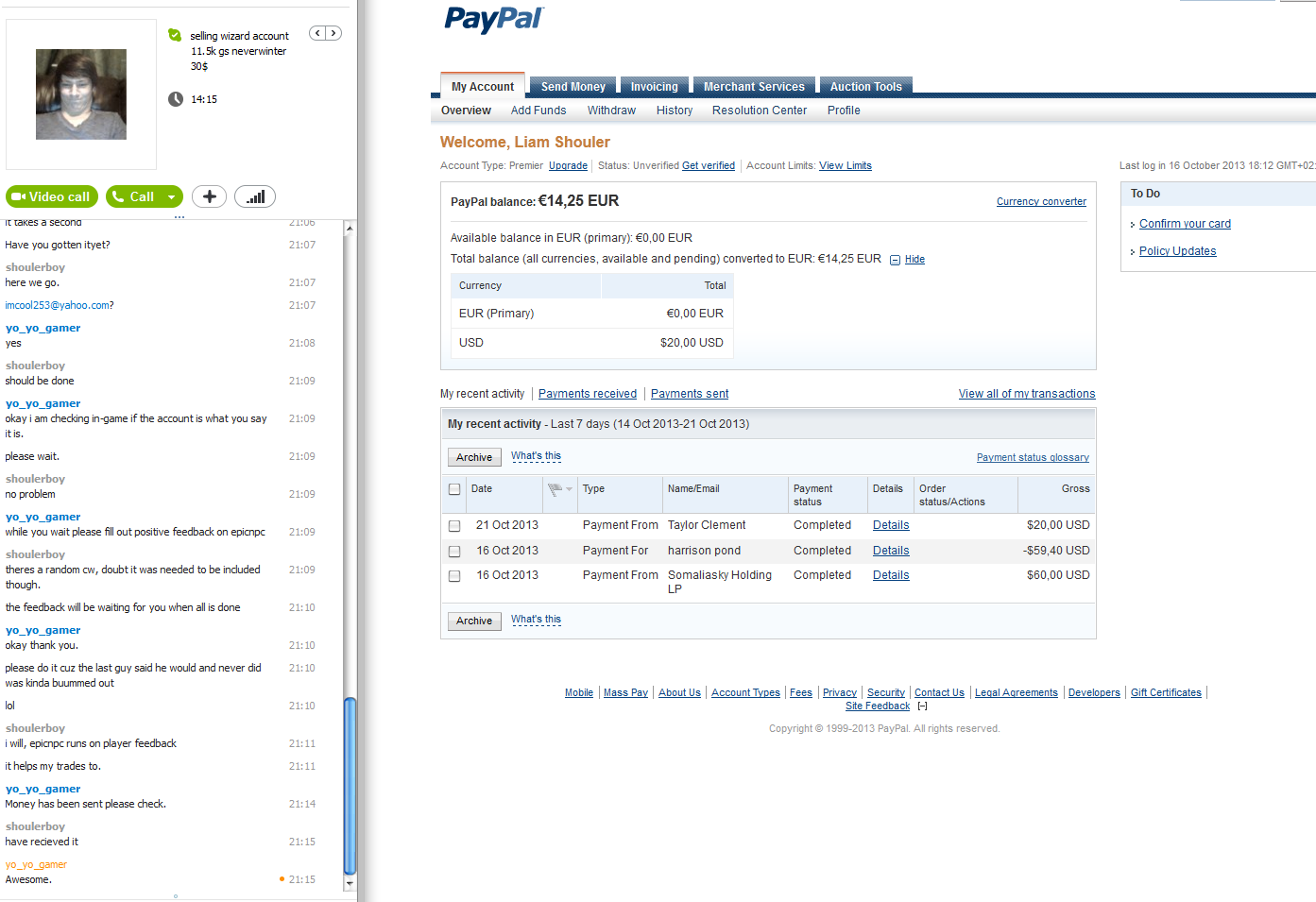
Task: Click the bottom Archive button
Action: [474, 621]
